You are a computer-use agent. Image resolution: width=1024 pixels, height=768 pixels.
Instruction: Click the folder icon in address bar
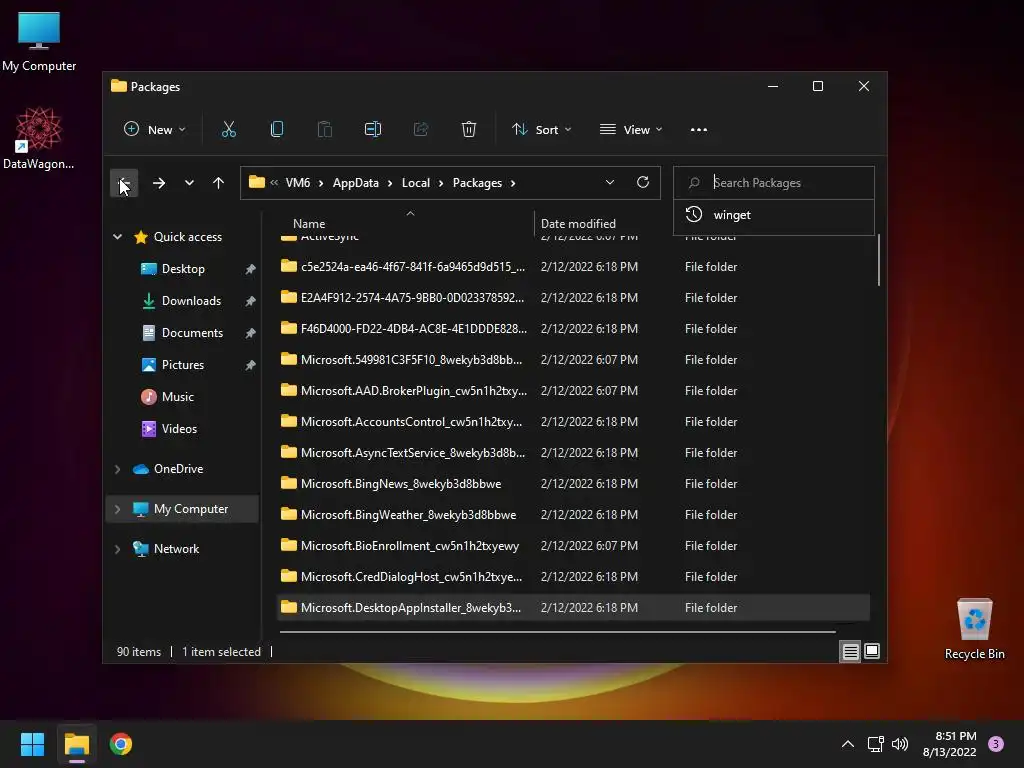pos(257,182)
